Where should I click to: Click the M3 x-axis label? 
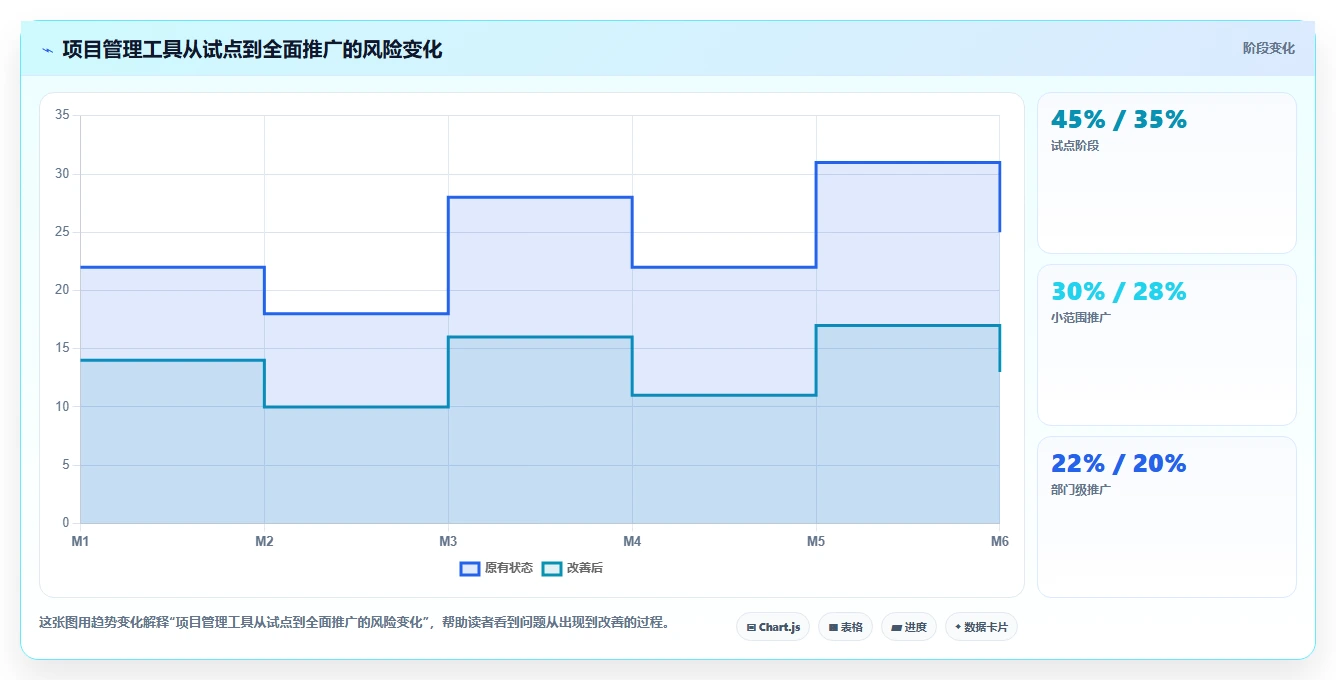[448, 541]
